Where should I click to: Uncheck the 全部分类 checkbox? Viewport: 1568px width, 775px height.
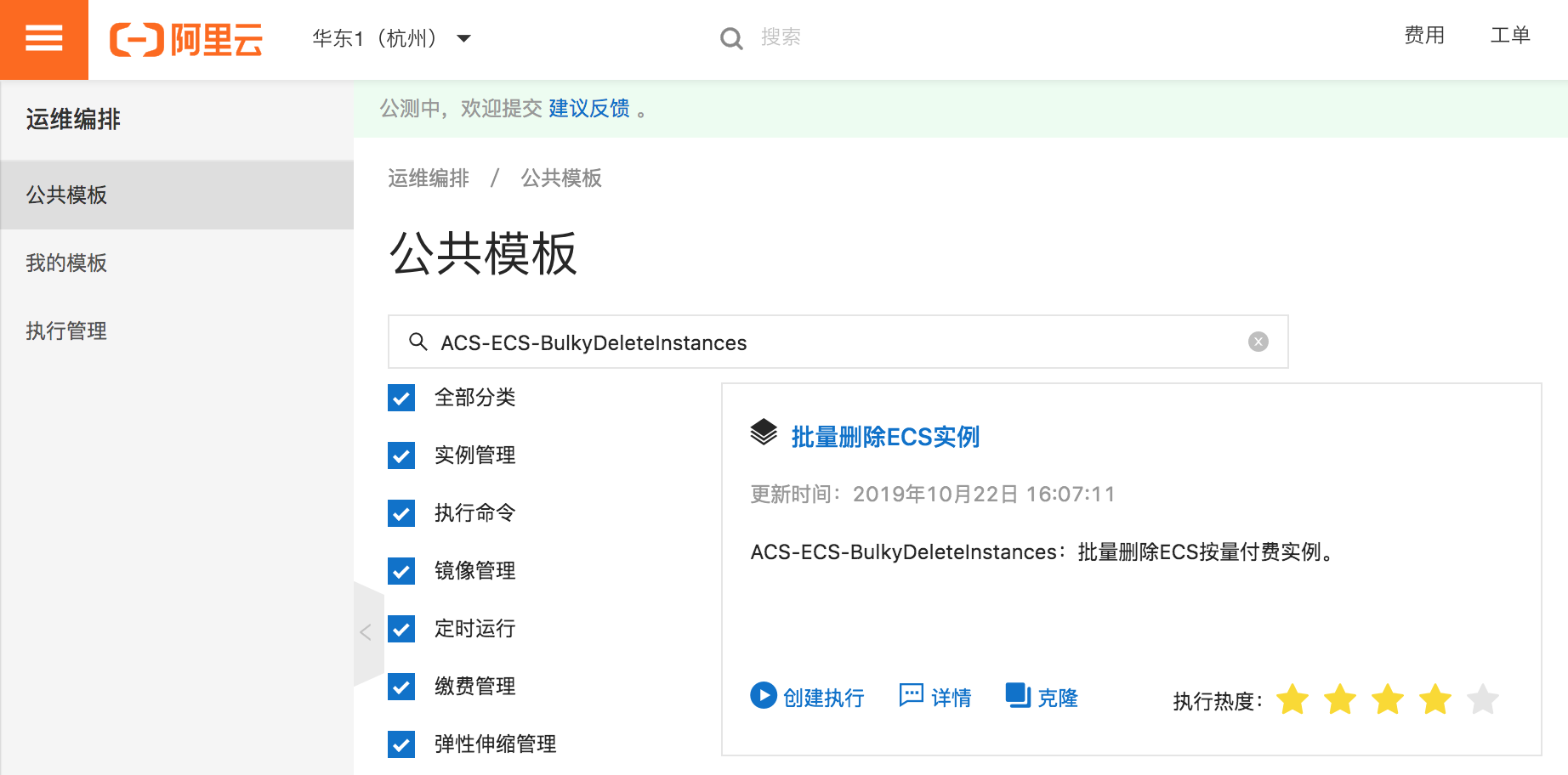[401, 398]
